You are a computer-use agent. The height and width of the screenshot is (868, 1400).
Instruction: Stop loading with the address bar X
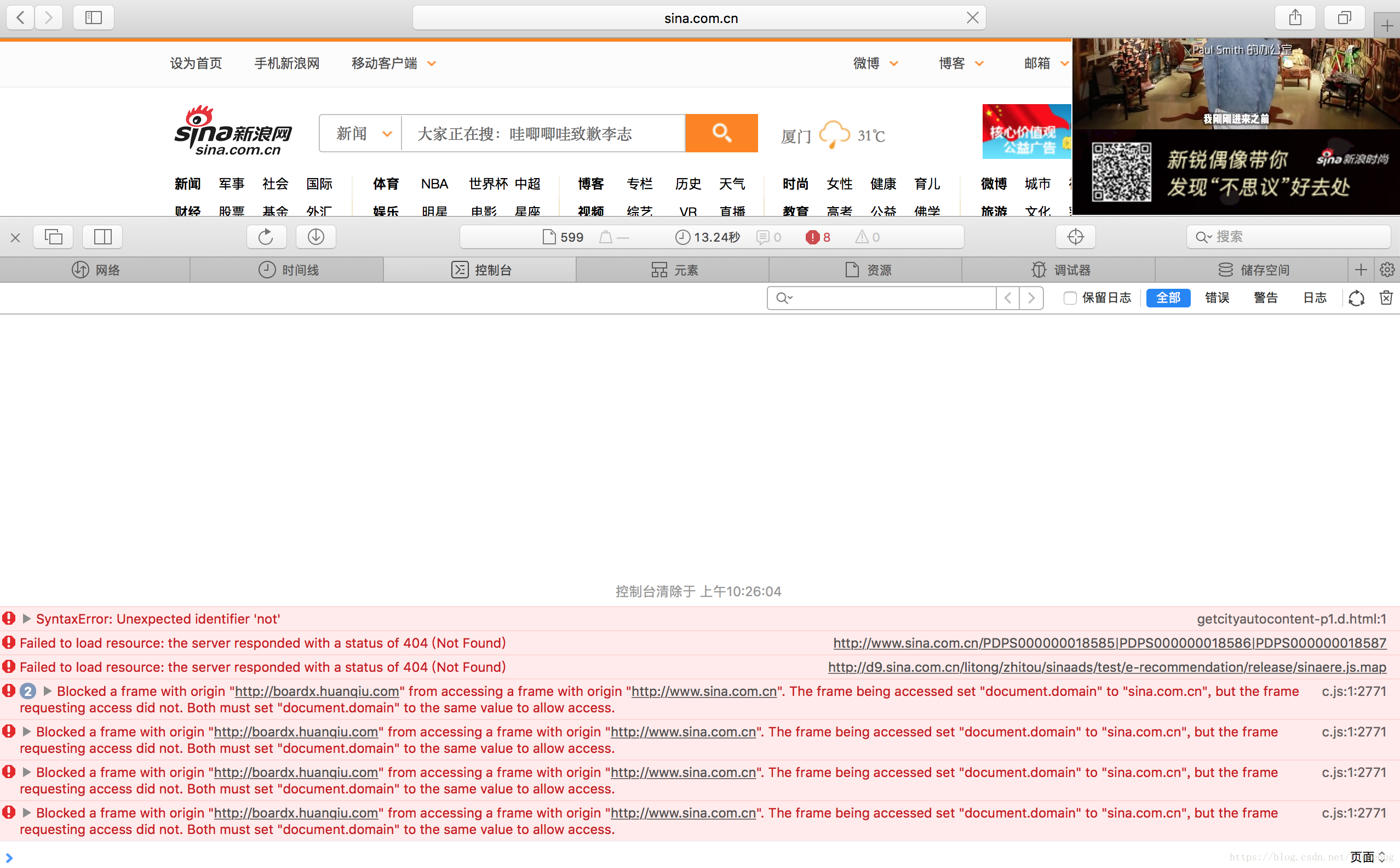(x=973, y=18)
